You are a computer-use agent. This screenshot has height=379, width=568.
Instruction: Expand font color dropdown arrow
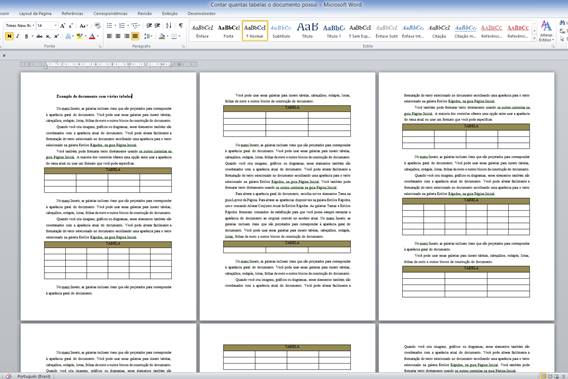98,36
